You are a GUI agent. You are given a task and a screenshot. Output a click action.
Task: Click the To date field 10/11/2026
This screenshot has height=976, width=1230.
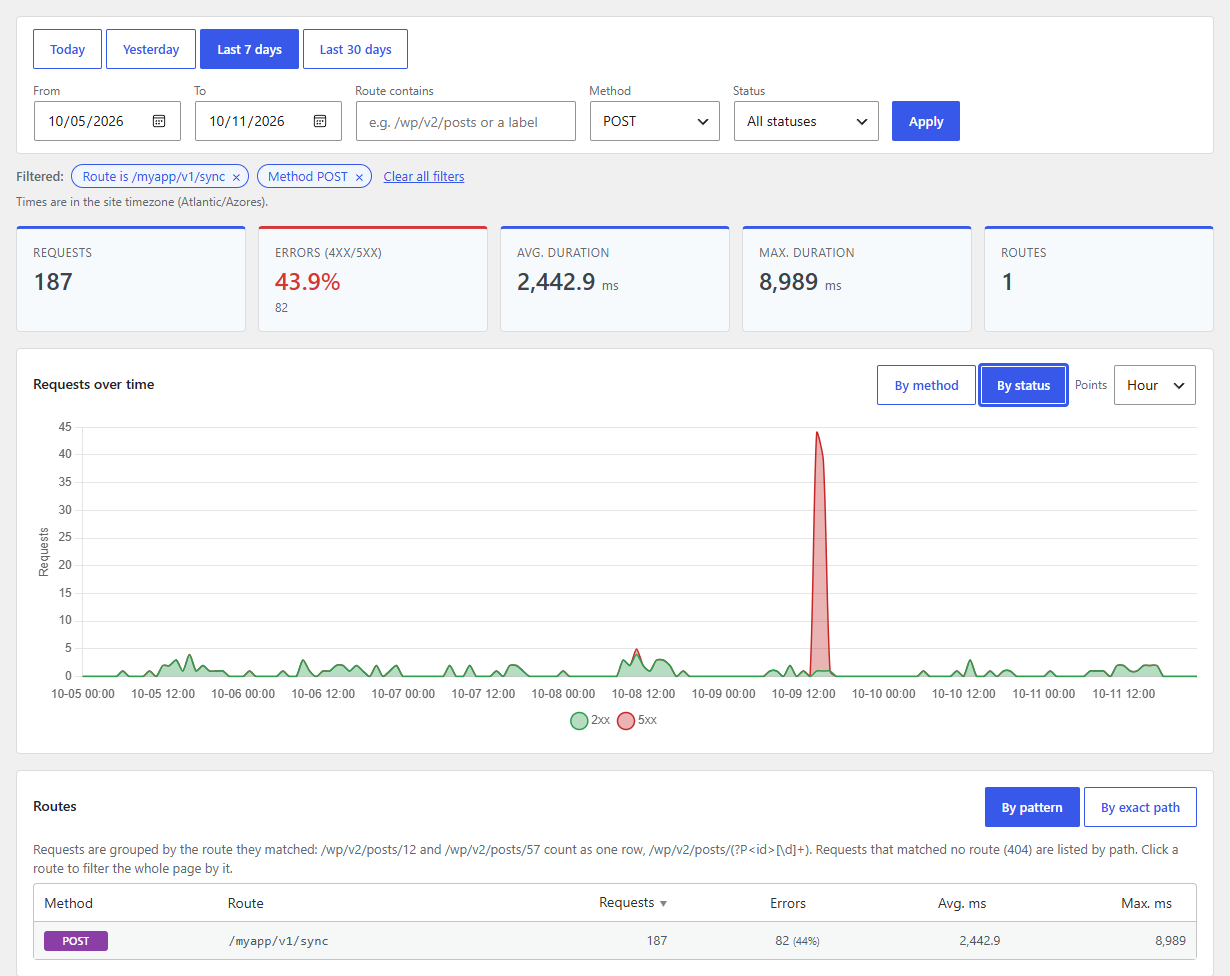pos(268,121)
